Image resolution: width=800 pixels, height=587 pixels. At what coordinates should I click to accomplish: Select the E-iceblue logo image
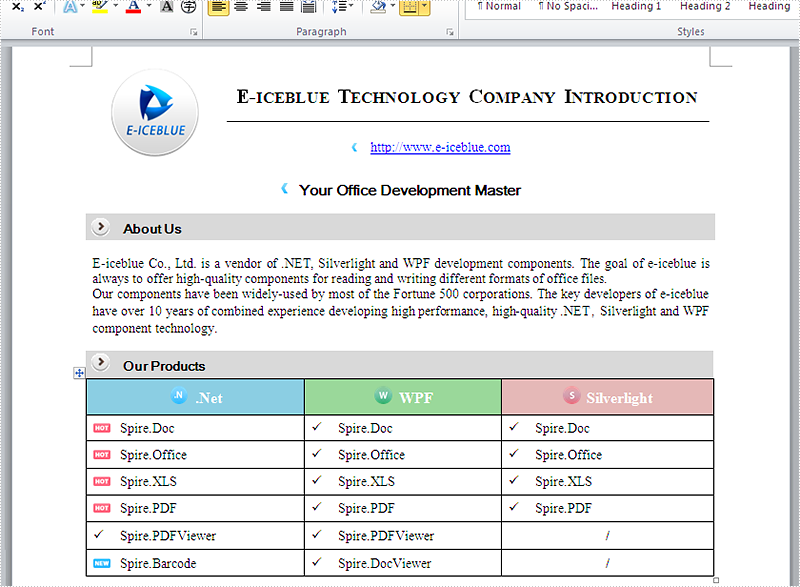click(155, 113)
